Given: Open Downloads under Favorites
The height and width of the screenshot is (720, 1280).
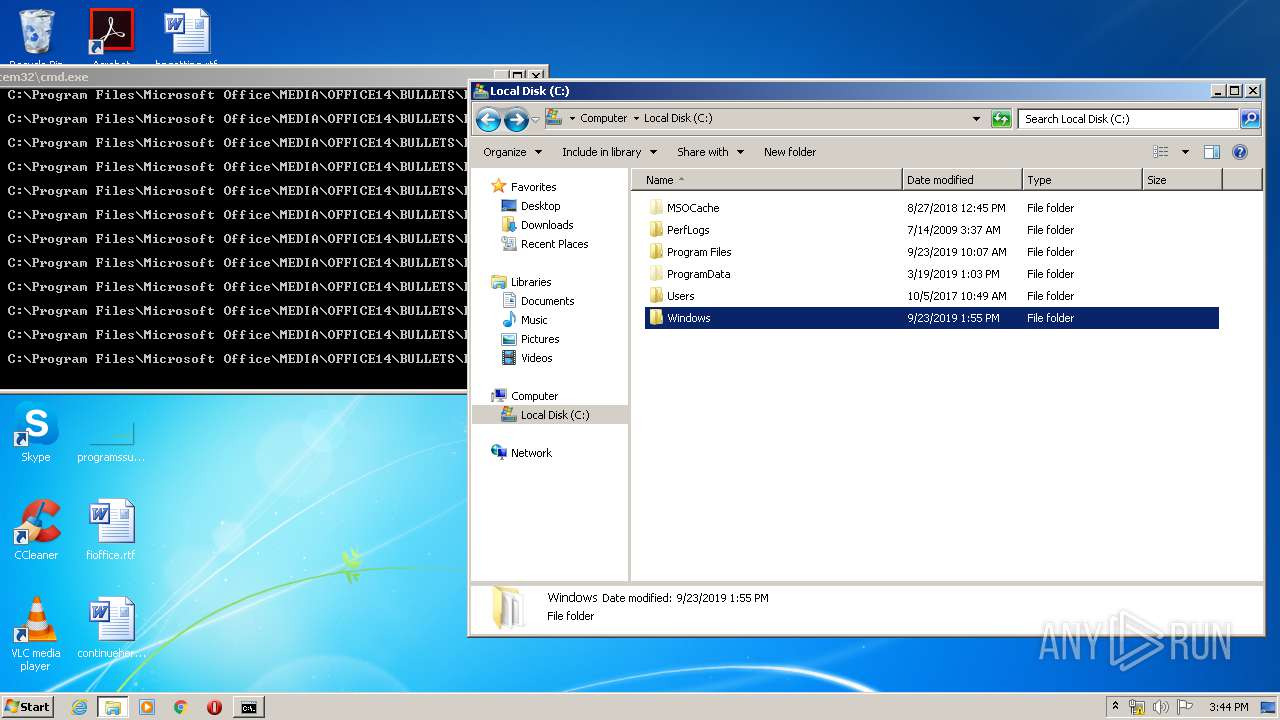Looking at the screenshot, I should (x=546, y=225).
